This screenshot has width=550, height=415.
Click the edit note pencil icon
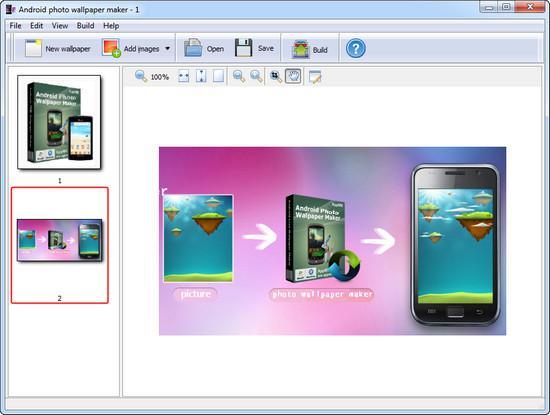pos(315,77)
